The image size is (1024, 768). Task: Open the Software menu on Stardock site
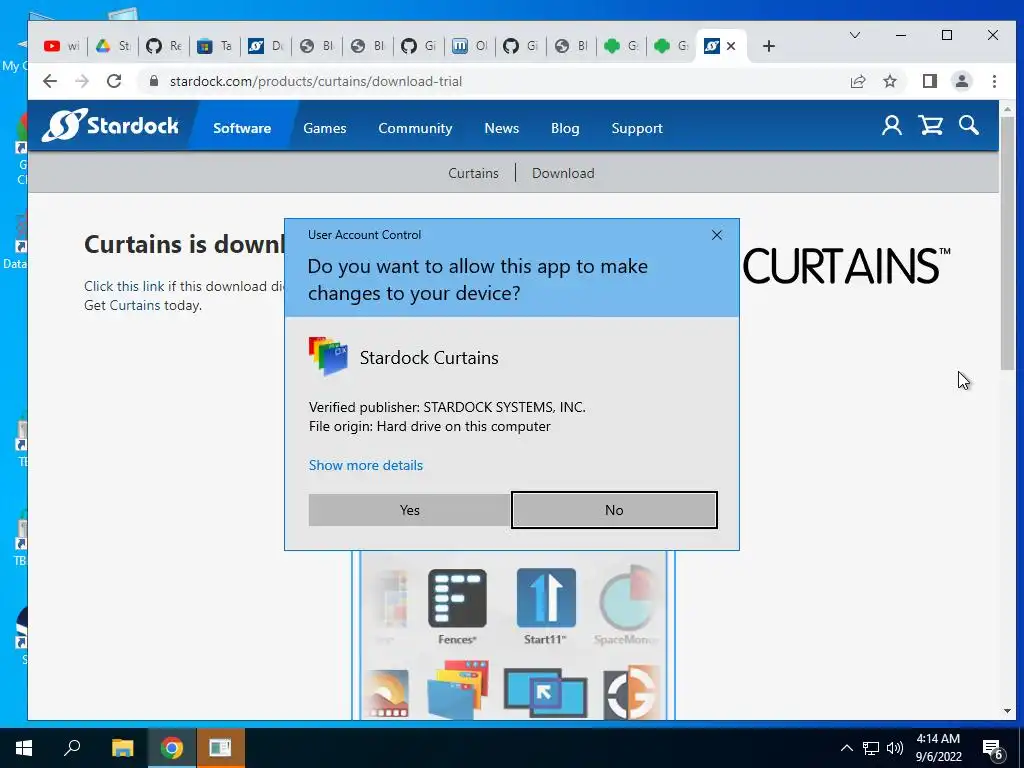tap(242, 128)
